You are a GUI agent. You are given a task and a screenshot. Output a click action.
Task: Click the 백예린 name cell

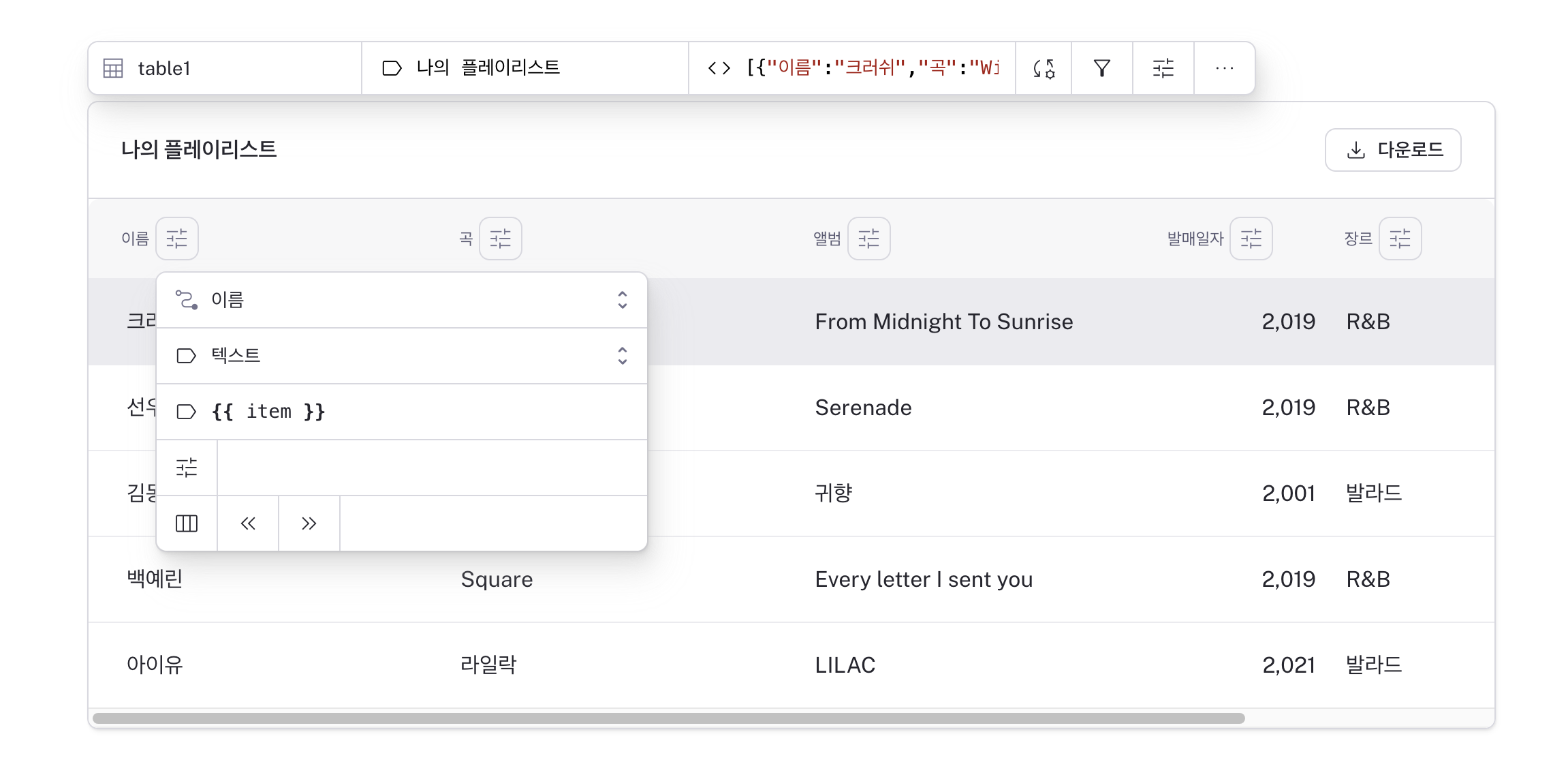point(155,579)
